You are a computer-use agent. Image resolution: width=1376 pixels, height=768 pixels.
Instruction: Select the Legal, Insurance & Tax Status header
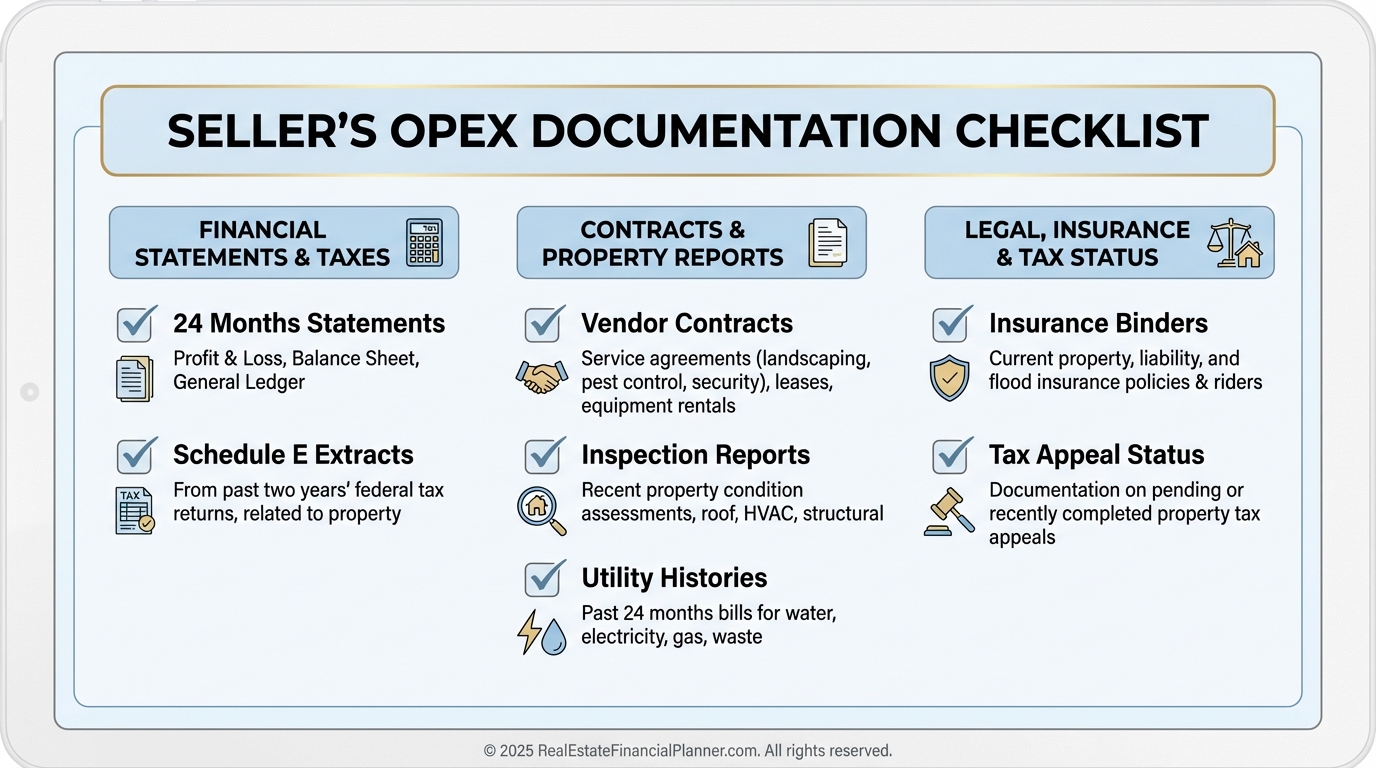pos(1077,243)
